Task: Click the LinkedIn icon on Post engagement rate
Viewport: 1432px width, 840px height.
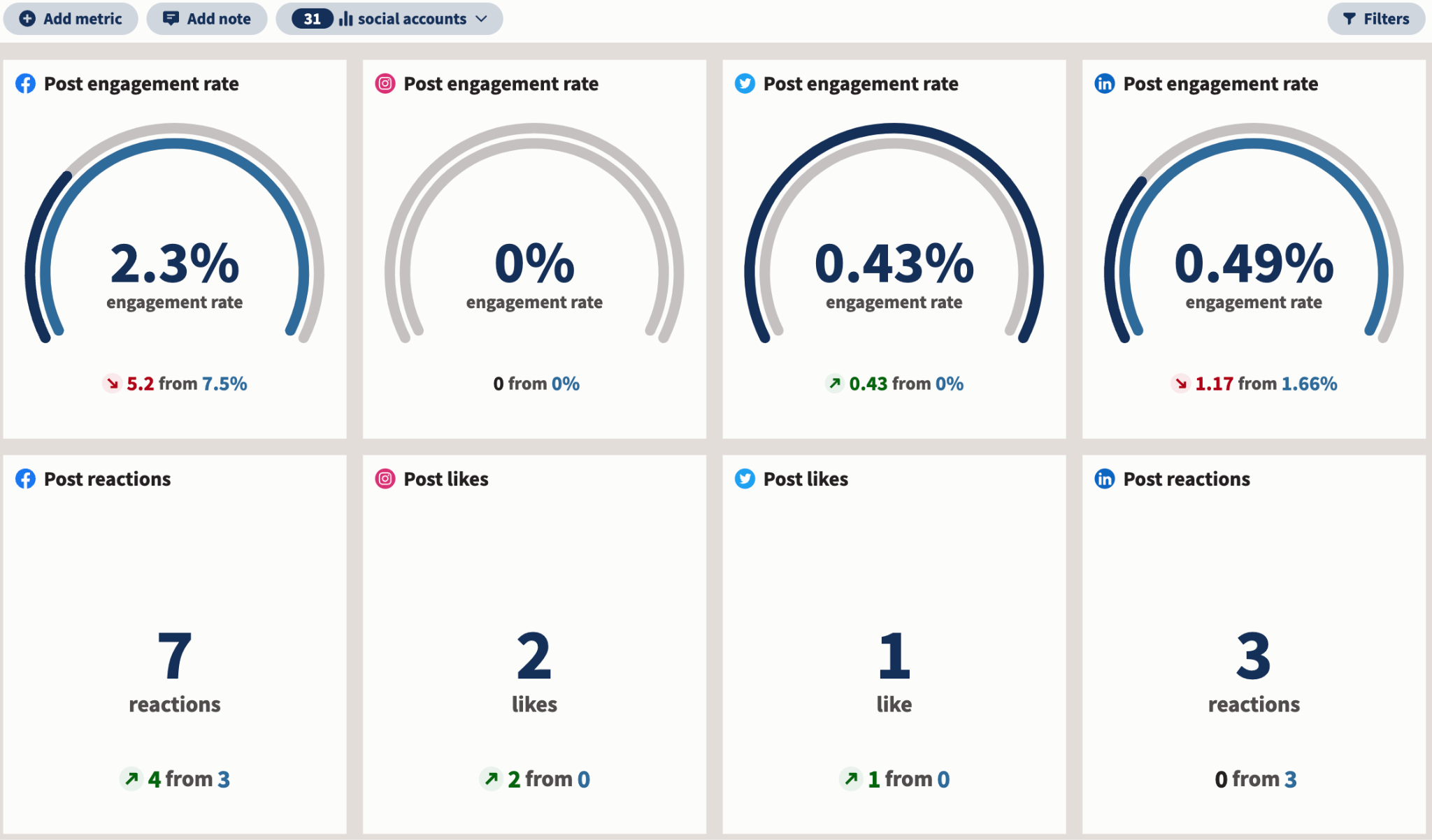Action: tap(1104, 84)
